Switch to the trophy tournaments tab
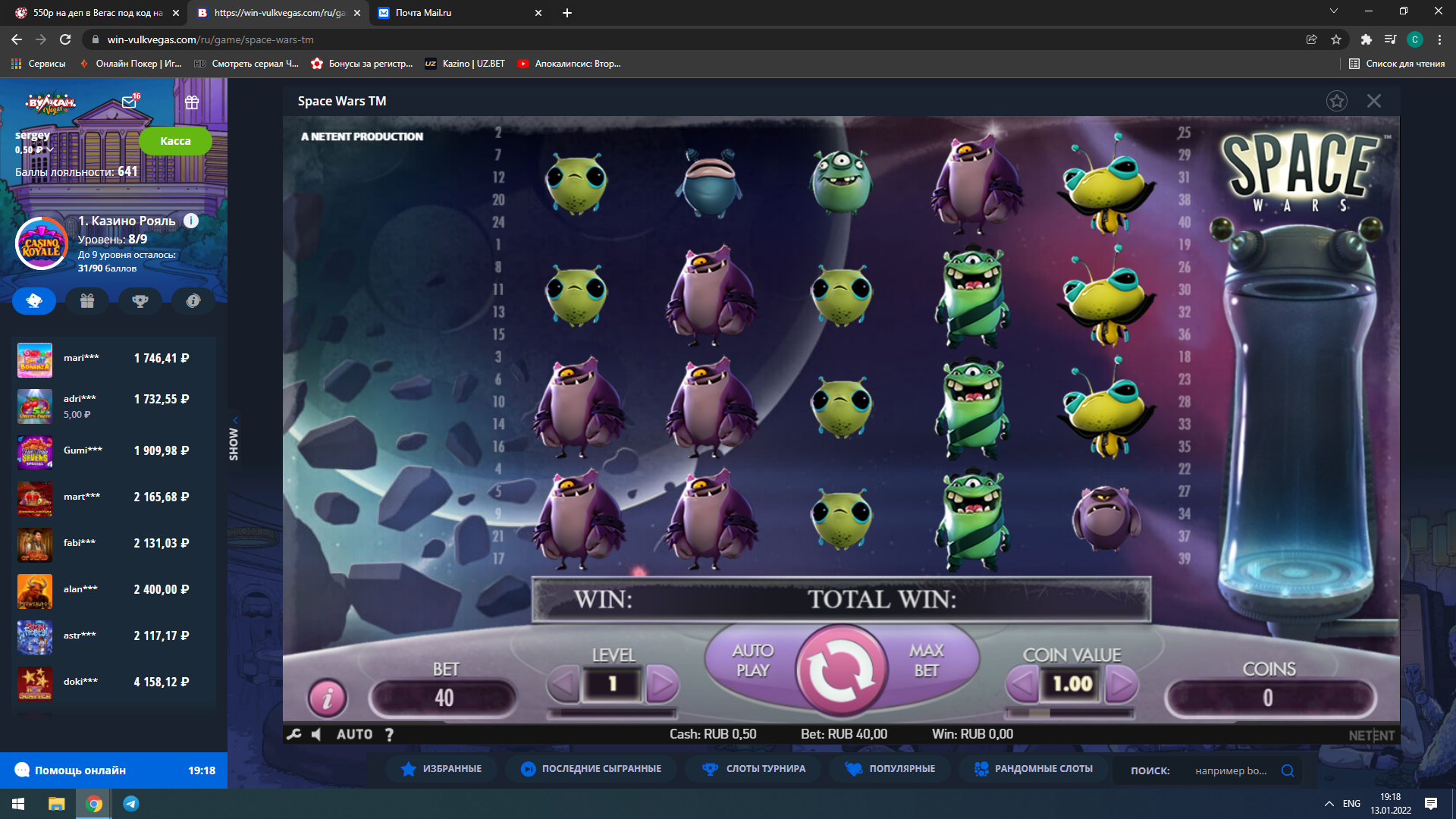This screenshot has height=819, width=1456. coord(140,301)
